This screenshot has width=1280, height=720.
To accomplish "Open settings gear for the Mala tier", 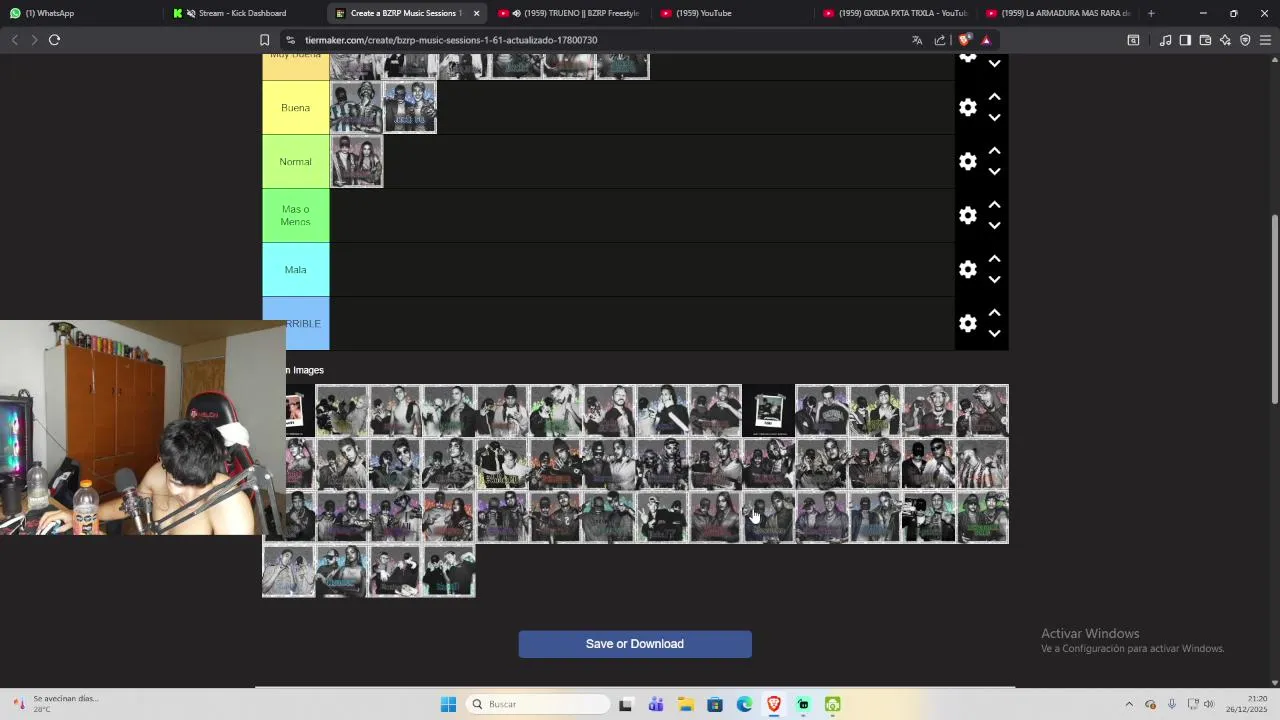I will (x=967, y=269).
